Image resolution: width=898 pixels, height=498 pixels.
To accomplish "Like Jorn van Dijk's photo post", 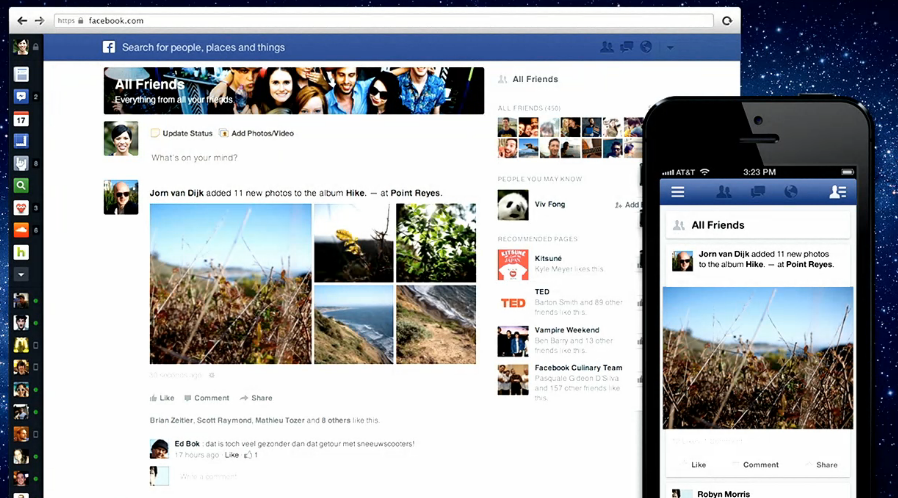I will tap(161, 398).
